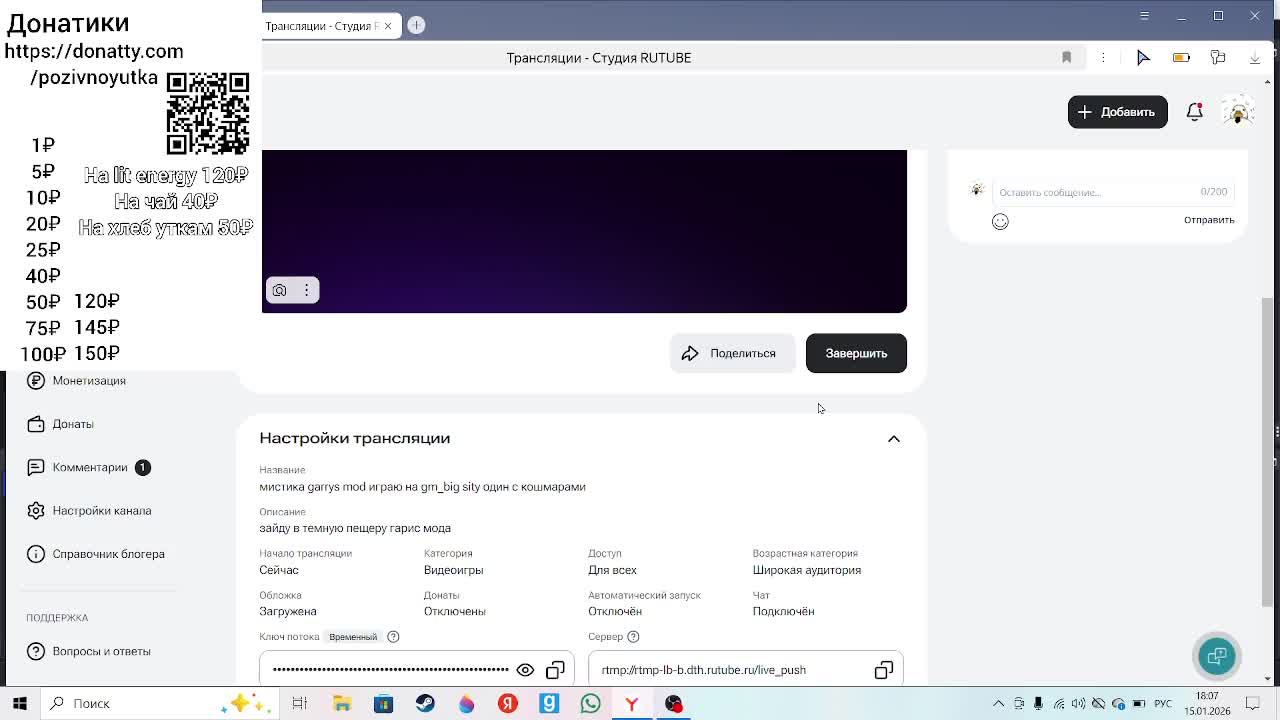
Task: Take a screenshot with the player camera icon
Action: click(280, 290)
